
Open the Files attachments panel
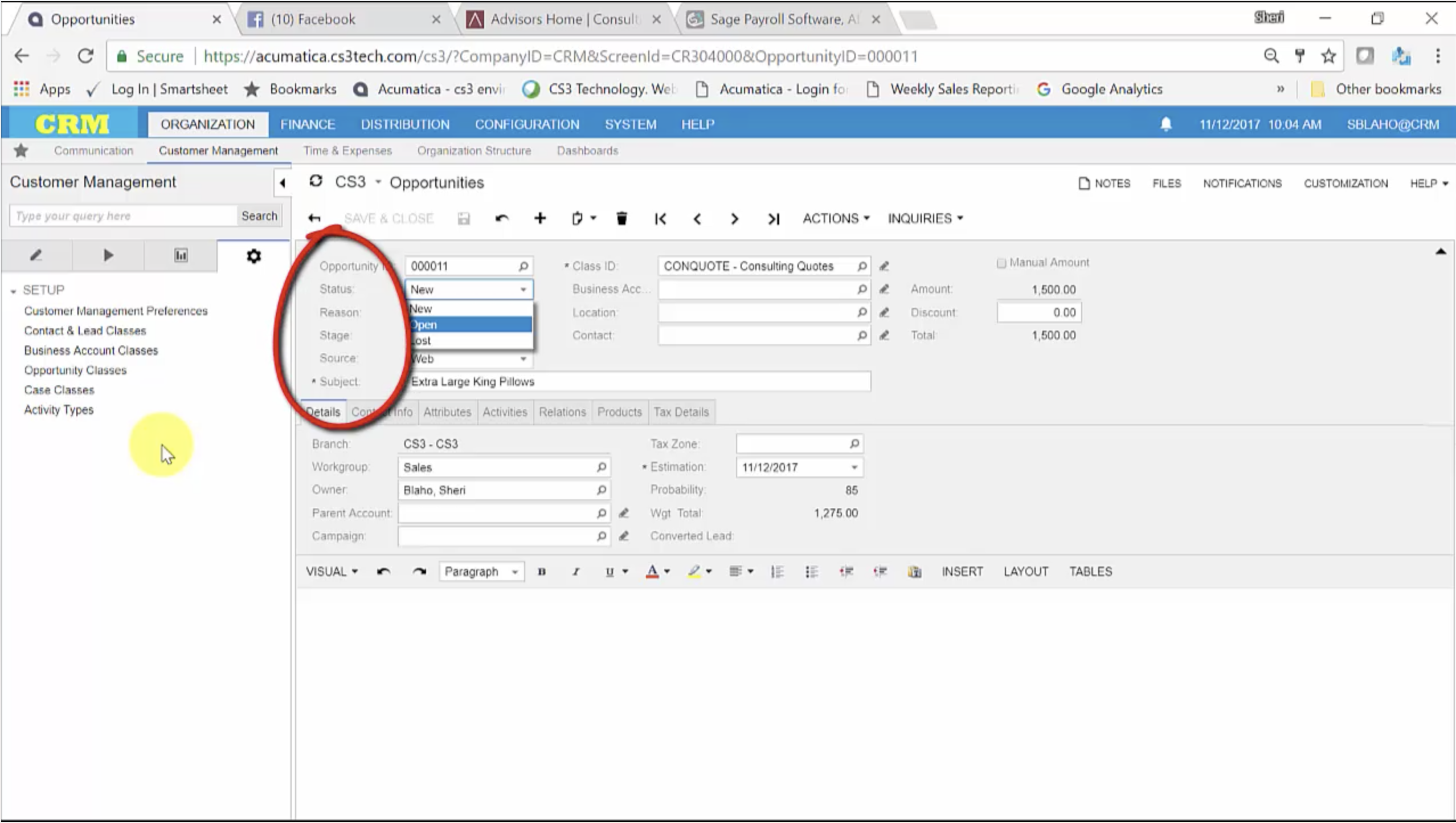click(x=1166, y=183)
